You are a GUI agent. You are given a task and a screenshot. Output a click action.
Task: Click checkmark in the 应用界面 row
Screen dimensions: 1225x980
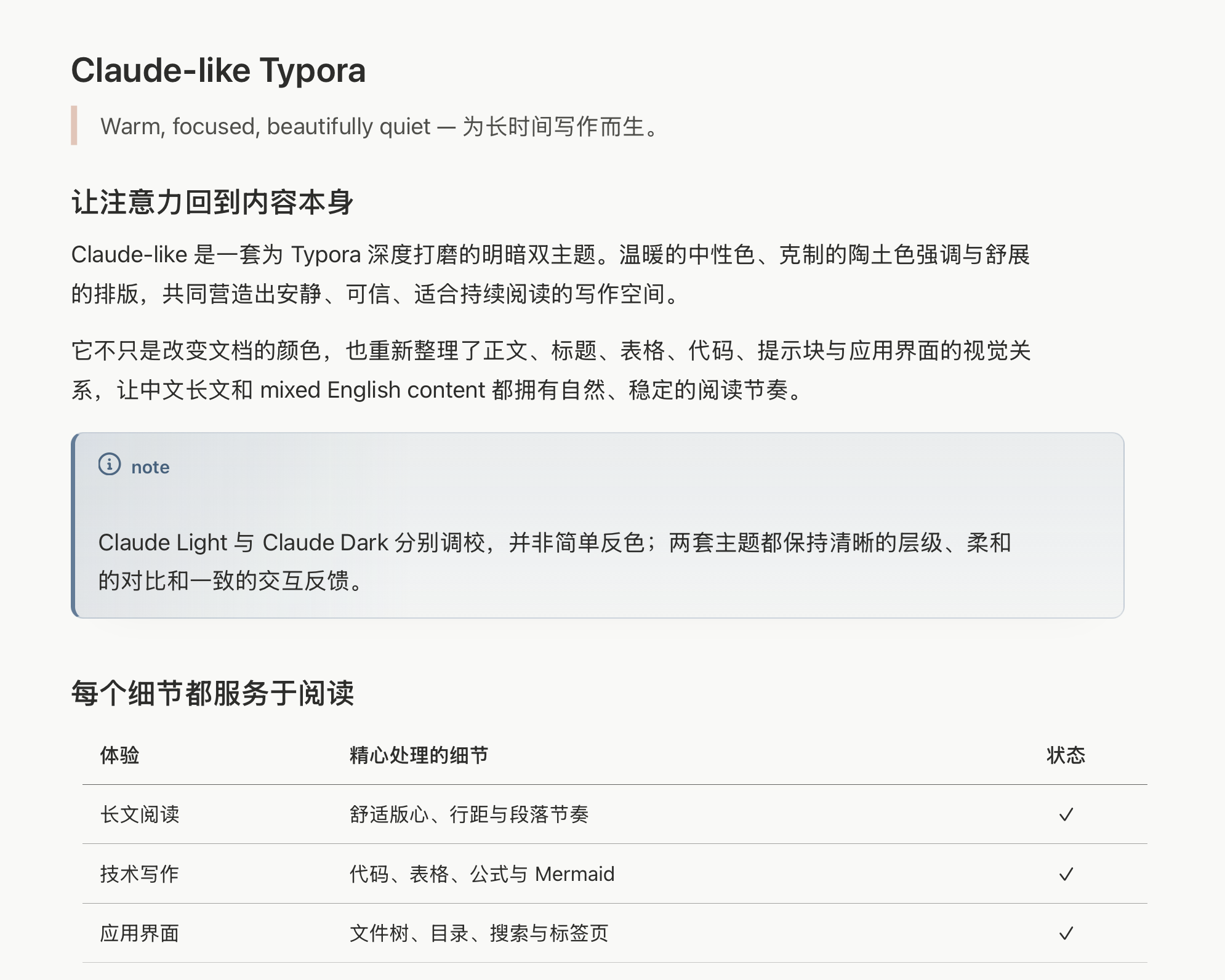pos(1066,933)
